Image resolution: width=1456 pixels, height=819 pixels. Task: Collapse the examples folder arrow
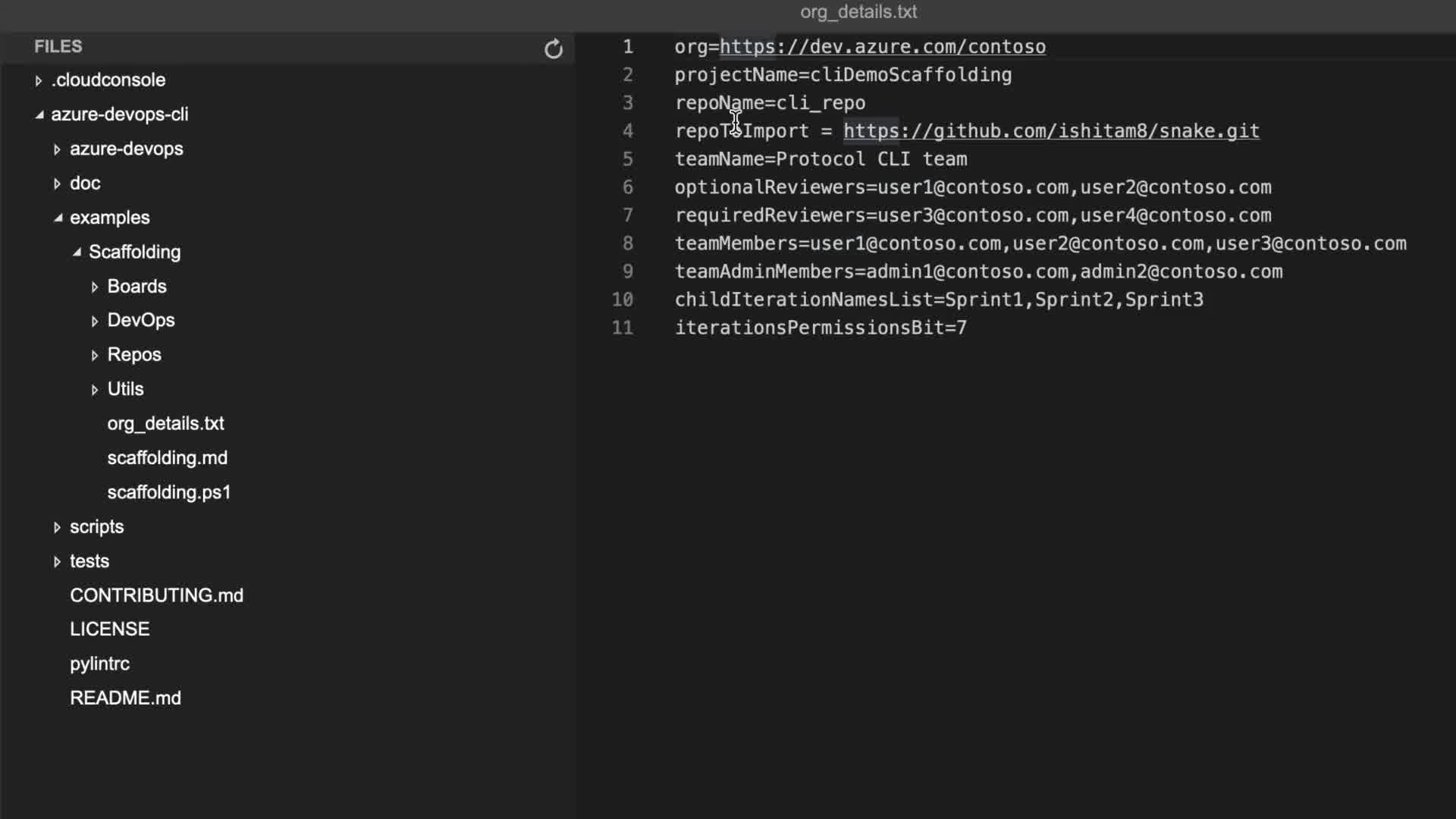tap(58, 218)
